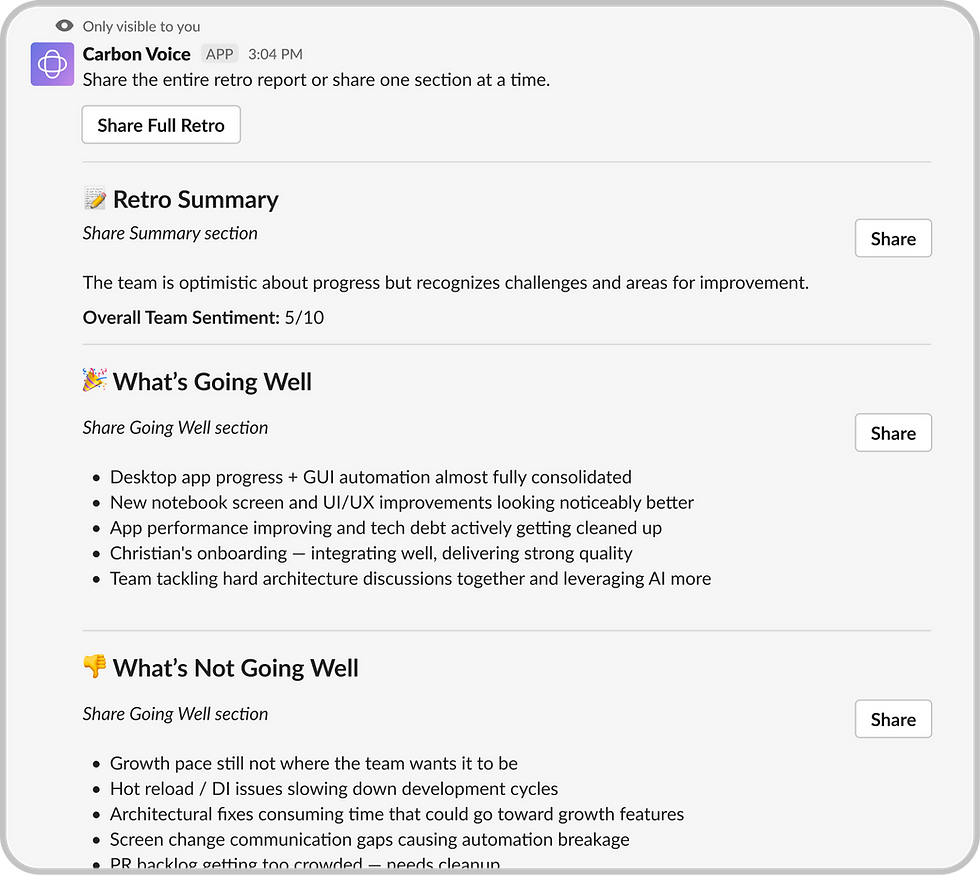Share the What's Going Well section

pos(893,433)
